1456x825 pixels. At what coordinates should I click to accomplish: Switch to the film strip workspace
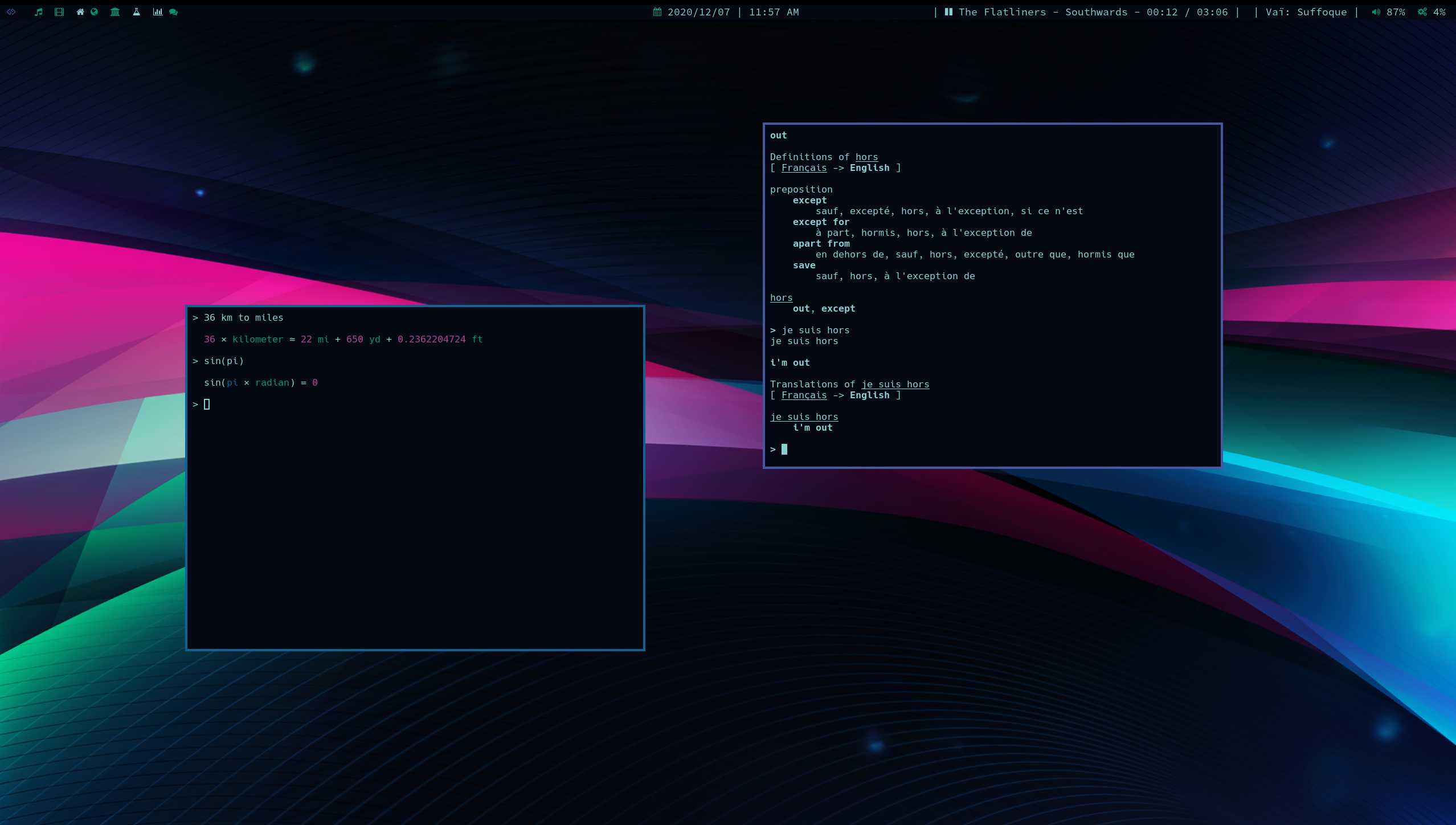click(x=59, y=12)
